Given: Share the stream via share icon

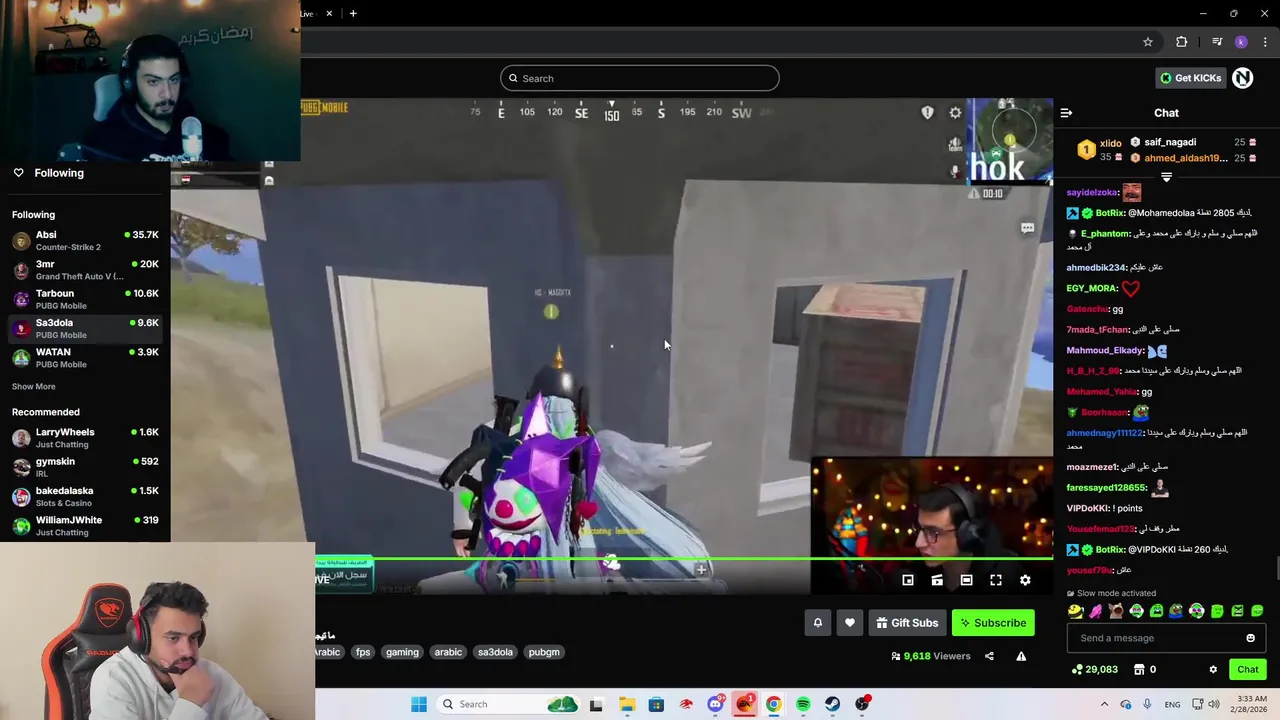Looking at the screenshot, I should (x=989, y=656).
